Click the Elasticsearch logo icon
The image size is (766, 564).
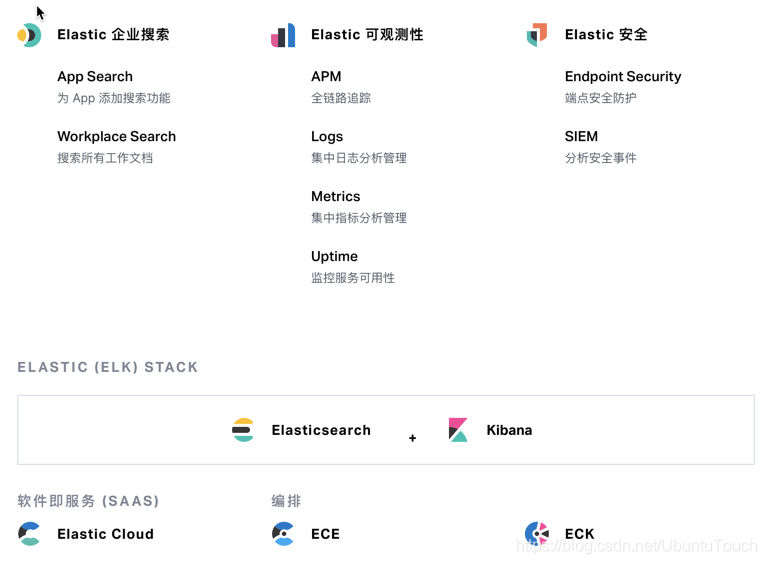(x=243, y=430)
